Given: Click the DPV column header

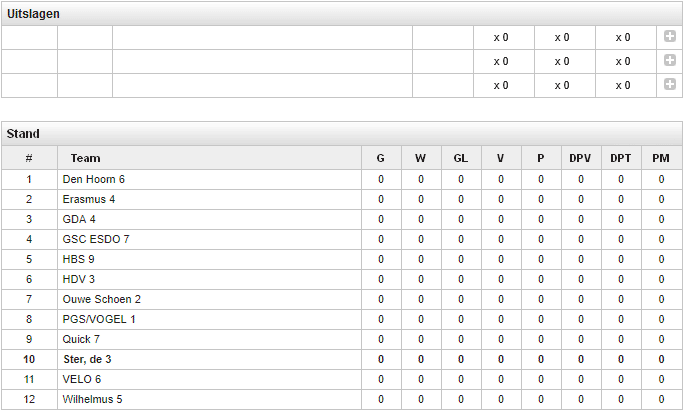Looking at the screenshot, I should pos(580,158).
